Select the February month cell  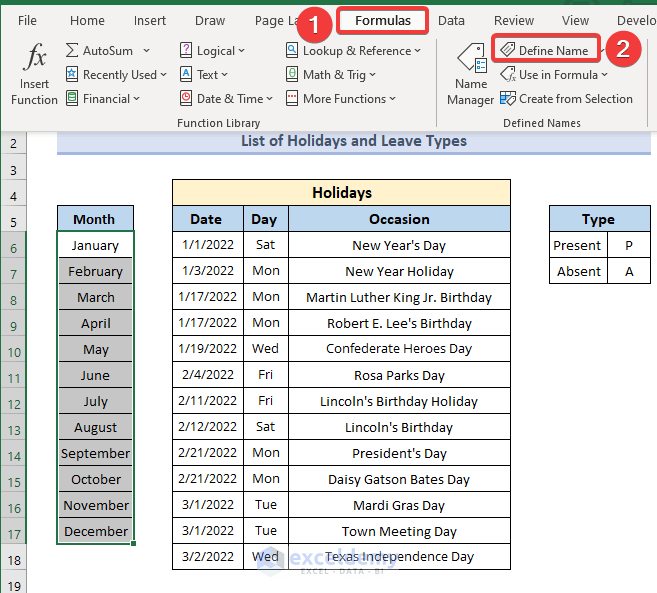pyautogui.click(x=96, y=271)
